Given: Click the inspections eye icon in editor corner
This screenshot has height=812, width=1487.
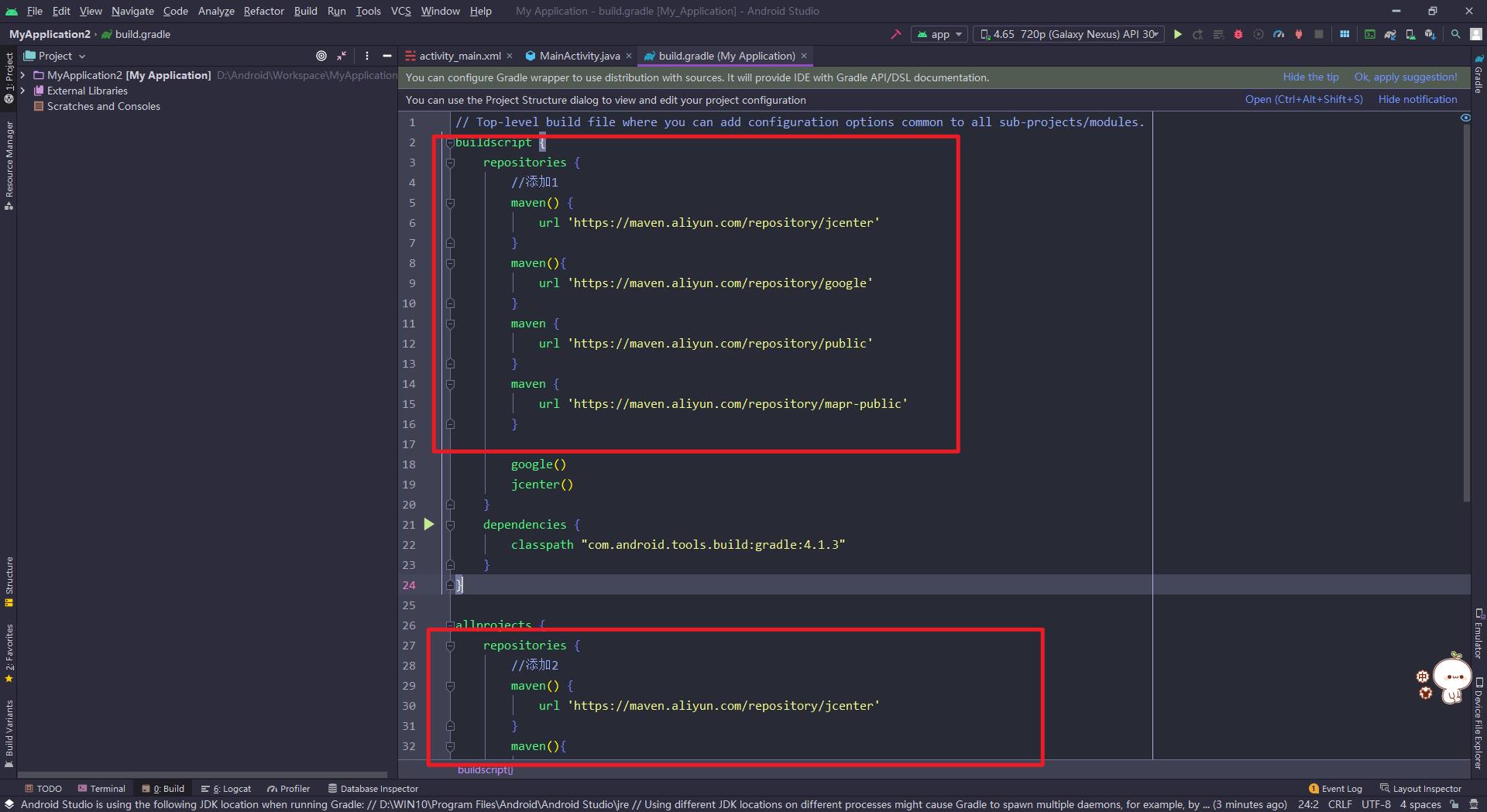Looking at the screenshot, I should pyautogui.click(x=1465, y=118).
